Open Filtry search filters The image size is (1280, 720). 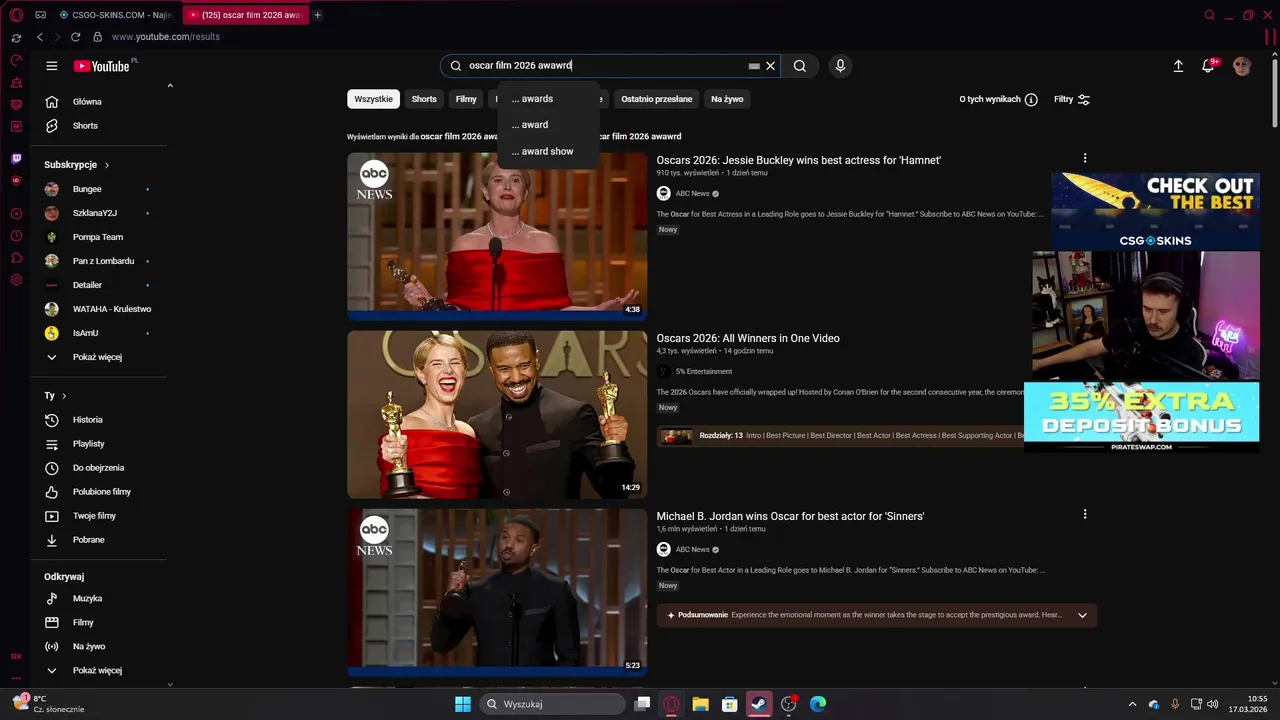(1072, 99)
